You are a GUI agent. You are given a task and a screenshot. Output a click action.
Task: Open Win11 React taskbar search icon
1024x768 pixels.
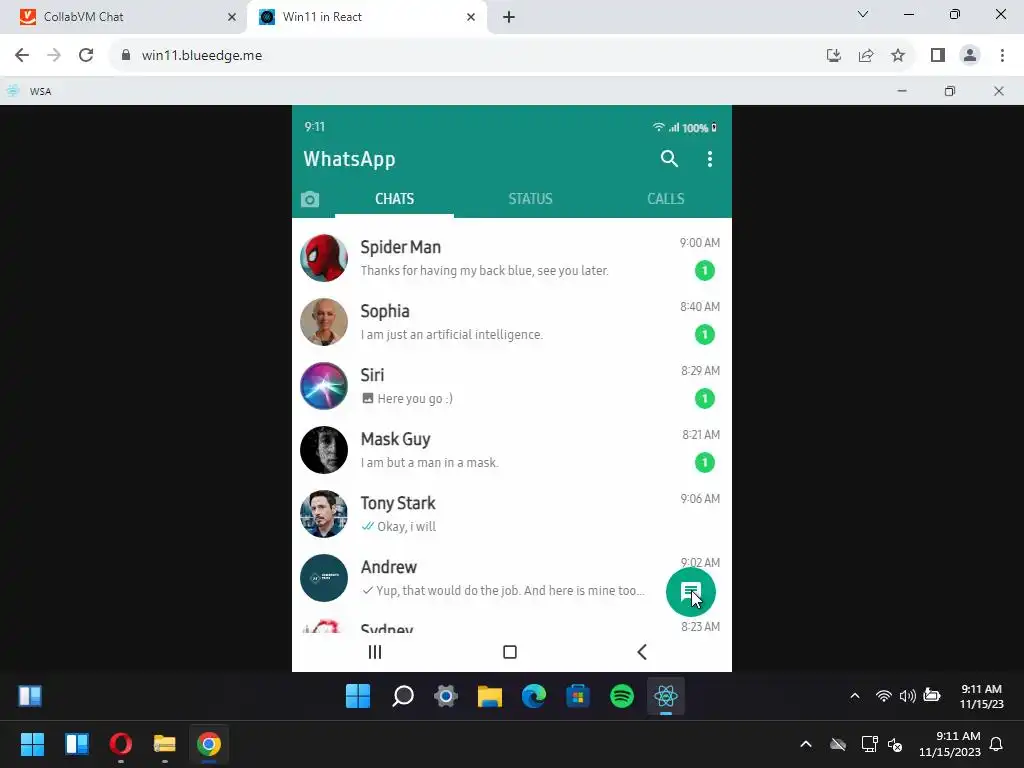(x=402, y=696)
